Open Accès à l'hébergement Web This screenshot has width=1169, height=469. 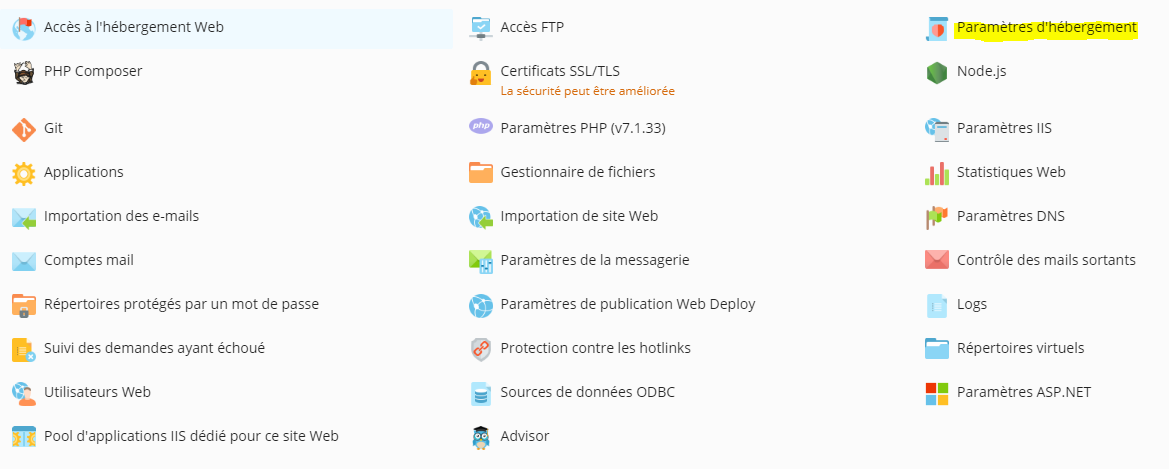[133, 28]
